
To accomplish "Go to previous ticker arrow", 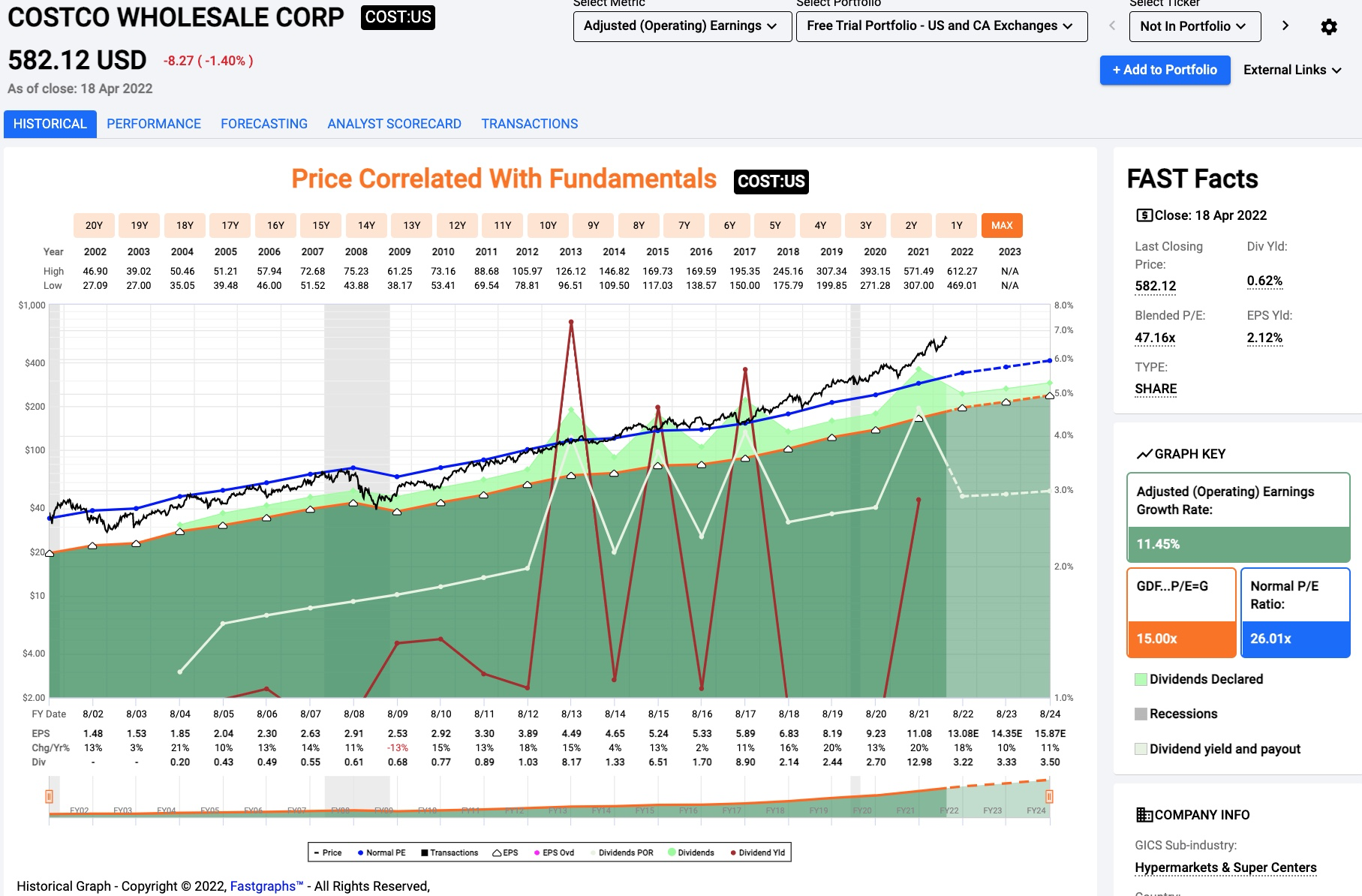I will point(1112,26).
